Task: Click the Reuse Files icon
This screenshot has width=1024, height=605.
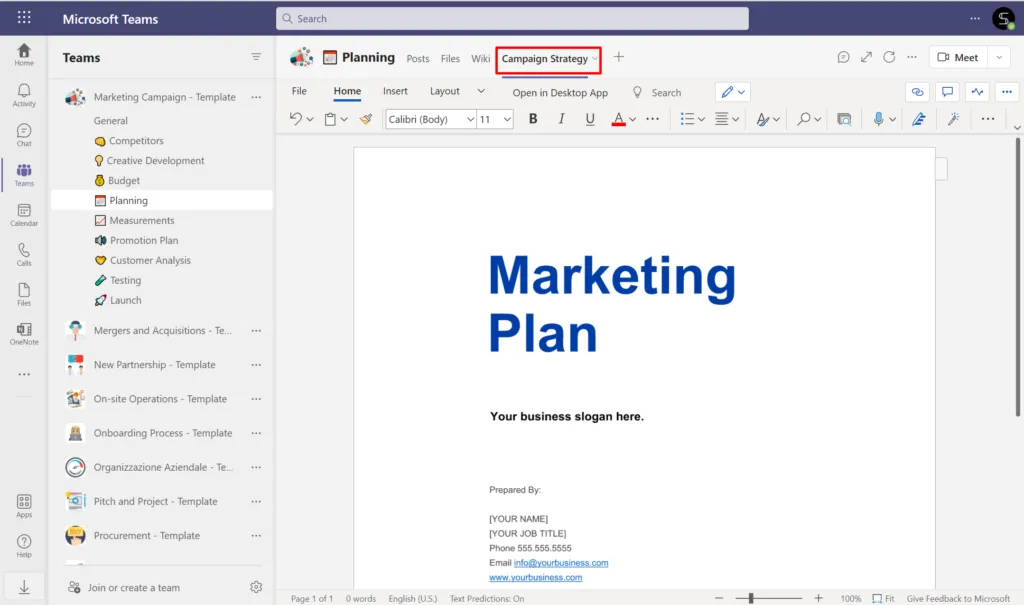Action: (844, 119)
